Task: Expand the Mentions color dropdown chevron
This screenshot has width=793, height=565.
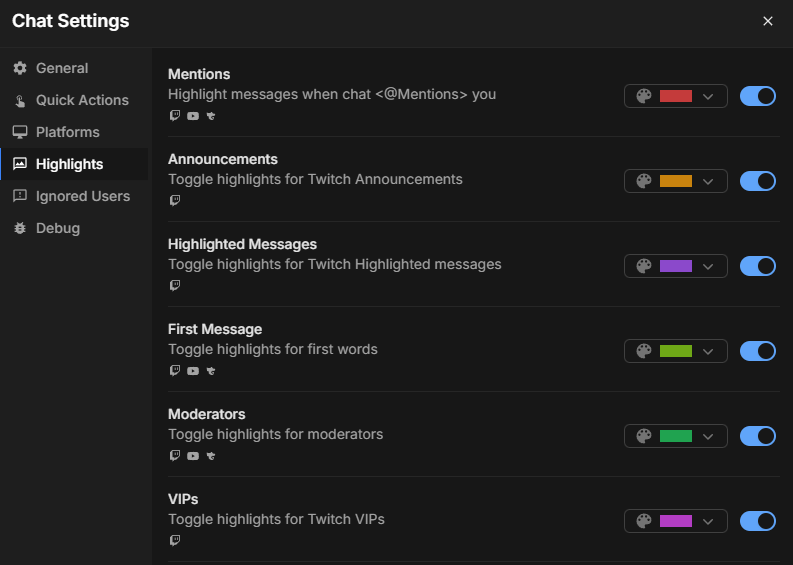Action: click(708, 97)
